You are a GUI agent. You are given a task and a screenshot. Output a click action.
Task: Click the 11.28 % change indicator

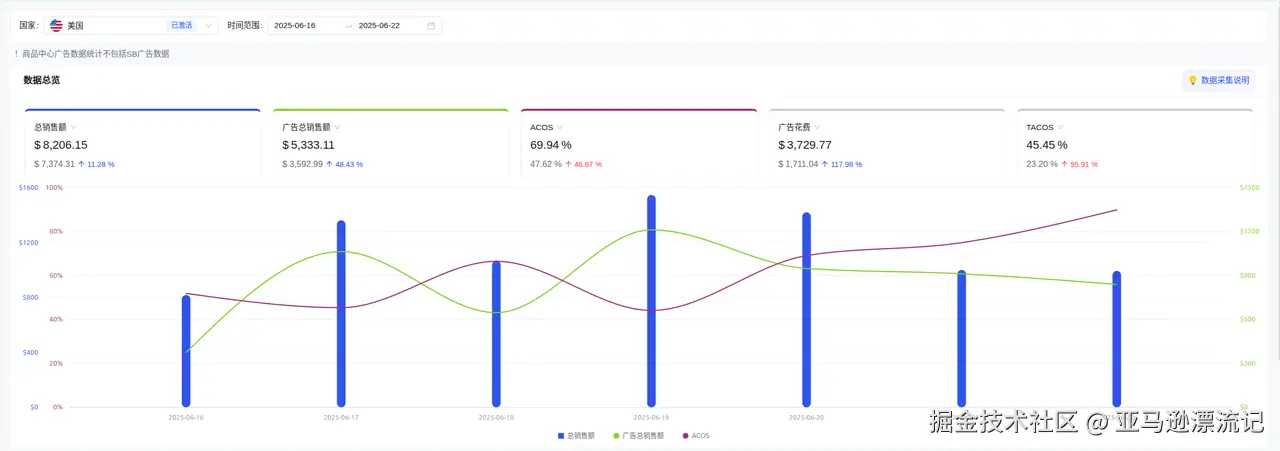click(x=97, y=164)
